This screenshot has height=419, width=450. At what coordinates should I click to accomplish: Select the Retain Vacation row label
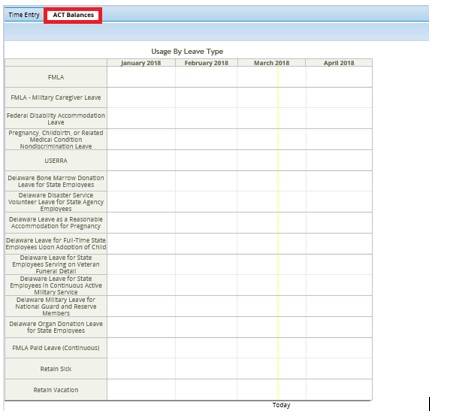pyautogui.click(x=56, y=390)
